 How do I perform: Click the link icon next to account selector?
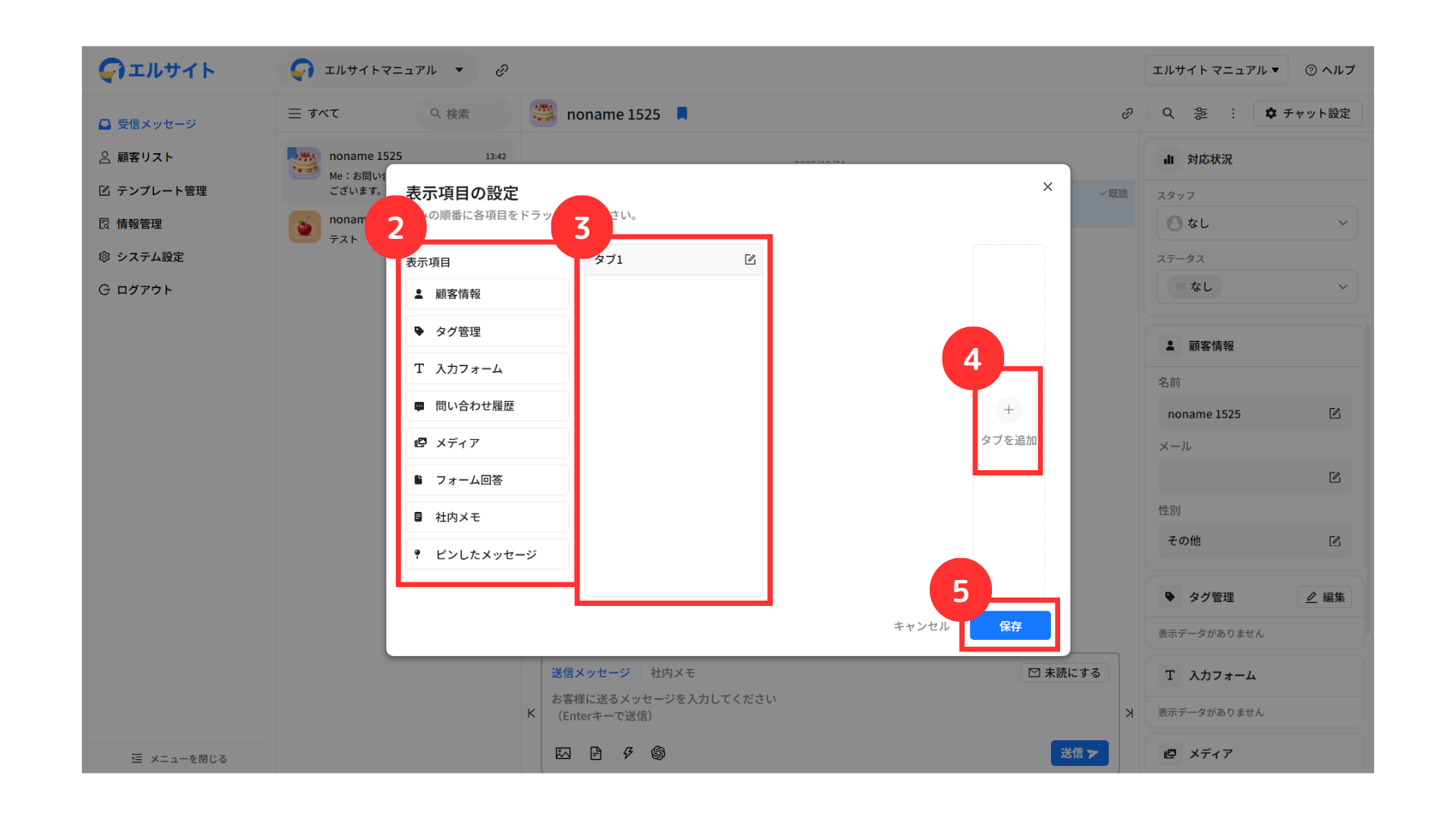501,71
